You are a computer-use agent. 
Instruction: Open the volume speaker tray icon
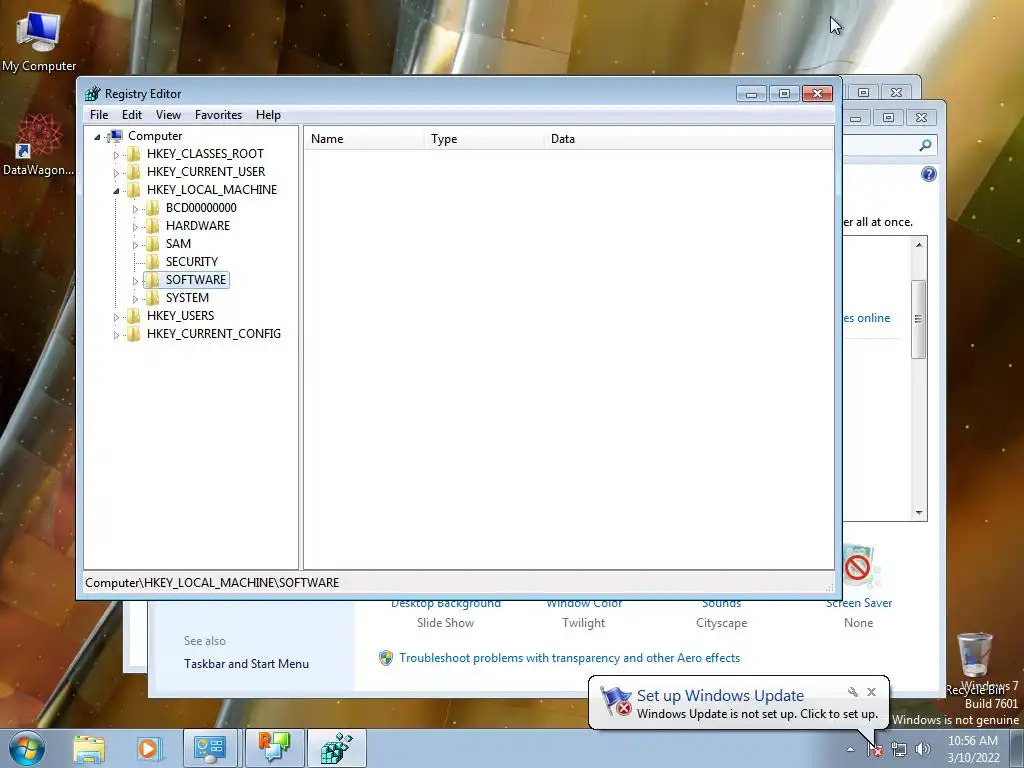pyautogui.click(x=923, y=750)
